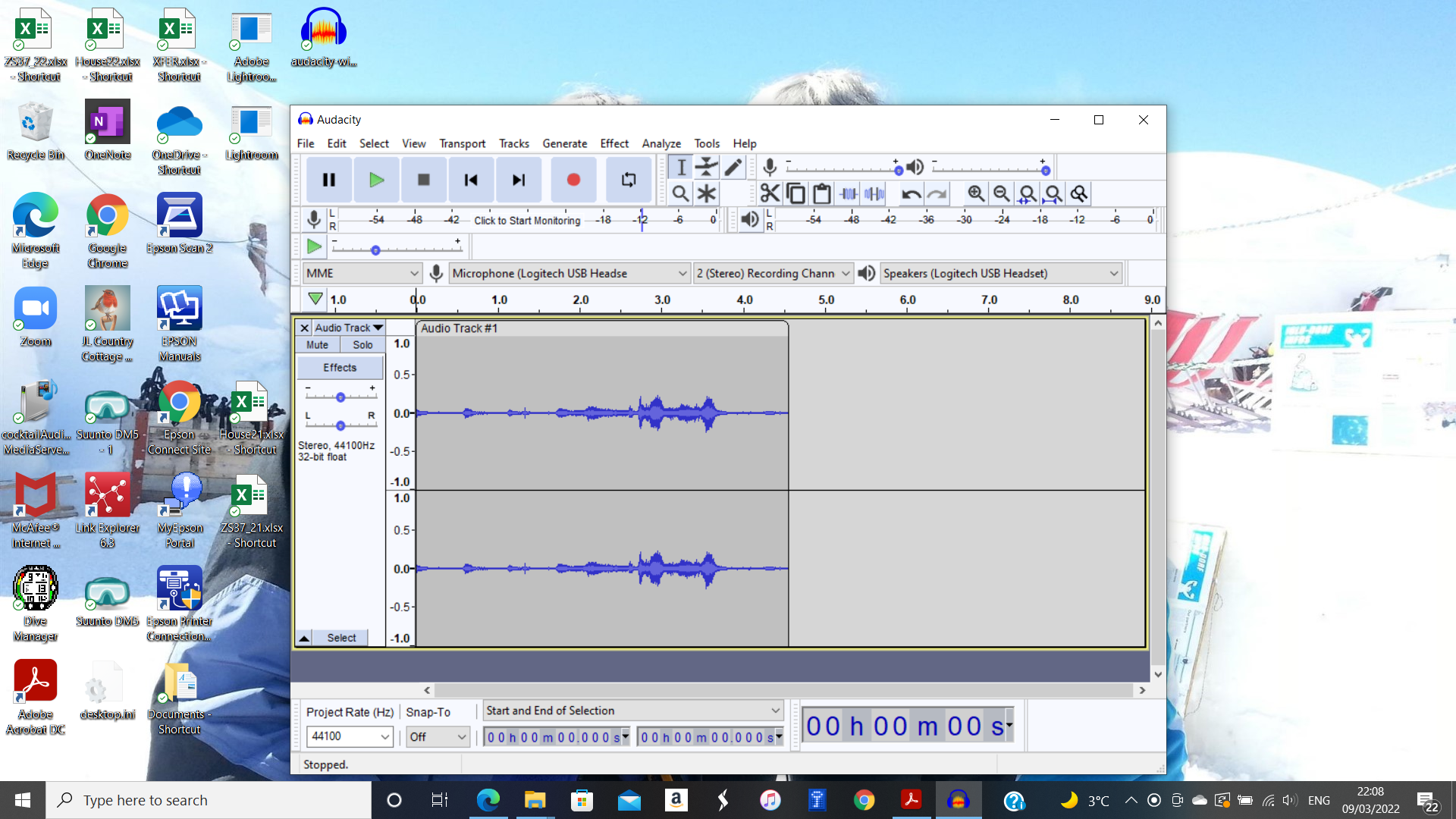Image resolution: width=1456 pixels, height=819 pixels.
Task: Click the Record button
Action: 573,180
